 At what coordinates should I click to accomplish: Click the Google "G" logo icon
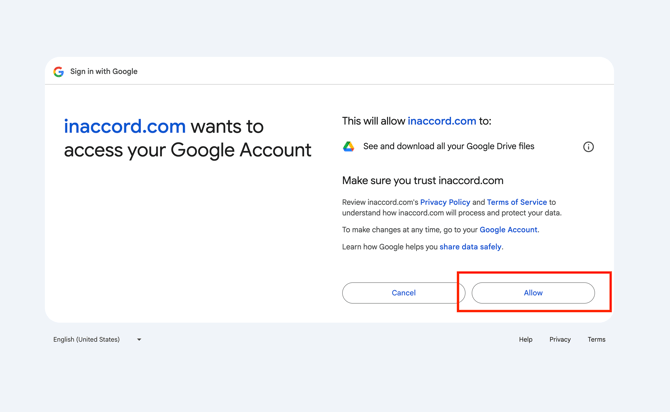point(59,72)
